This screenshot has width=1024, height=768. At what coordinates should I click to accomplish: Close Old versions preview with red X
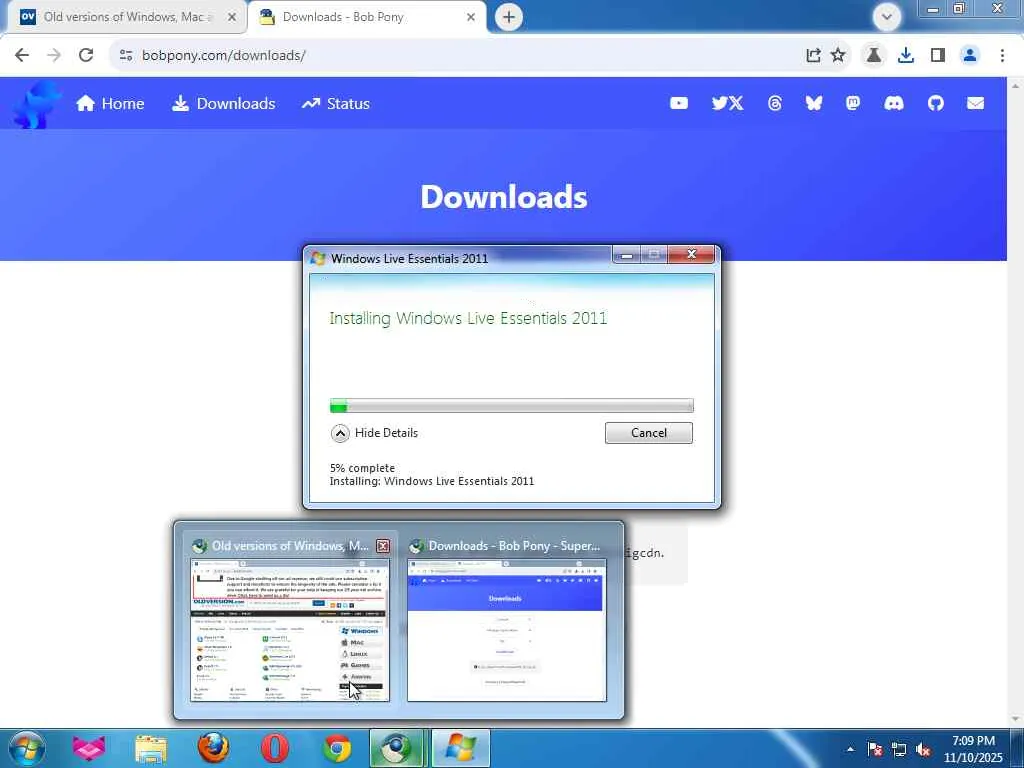[x=383, y=546]
